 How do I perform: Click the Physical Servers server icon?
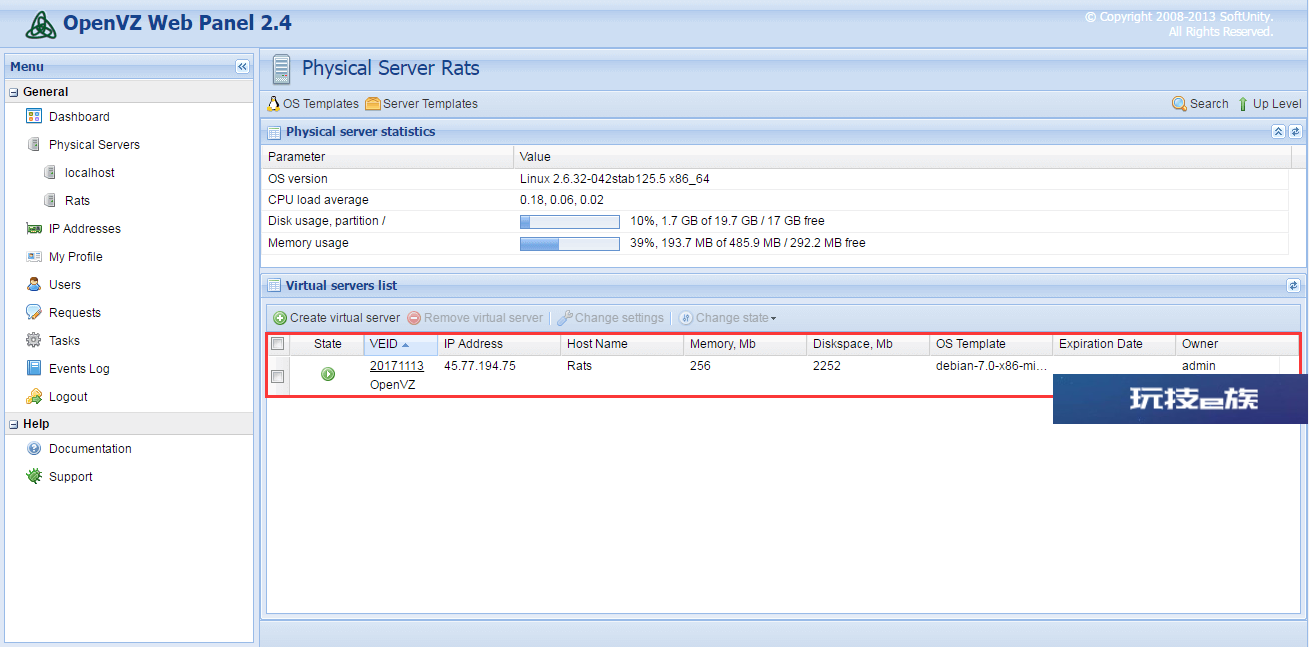point(34,145)
